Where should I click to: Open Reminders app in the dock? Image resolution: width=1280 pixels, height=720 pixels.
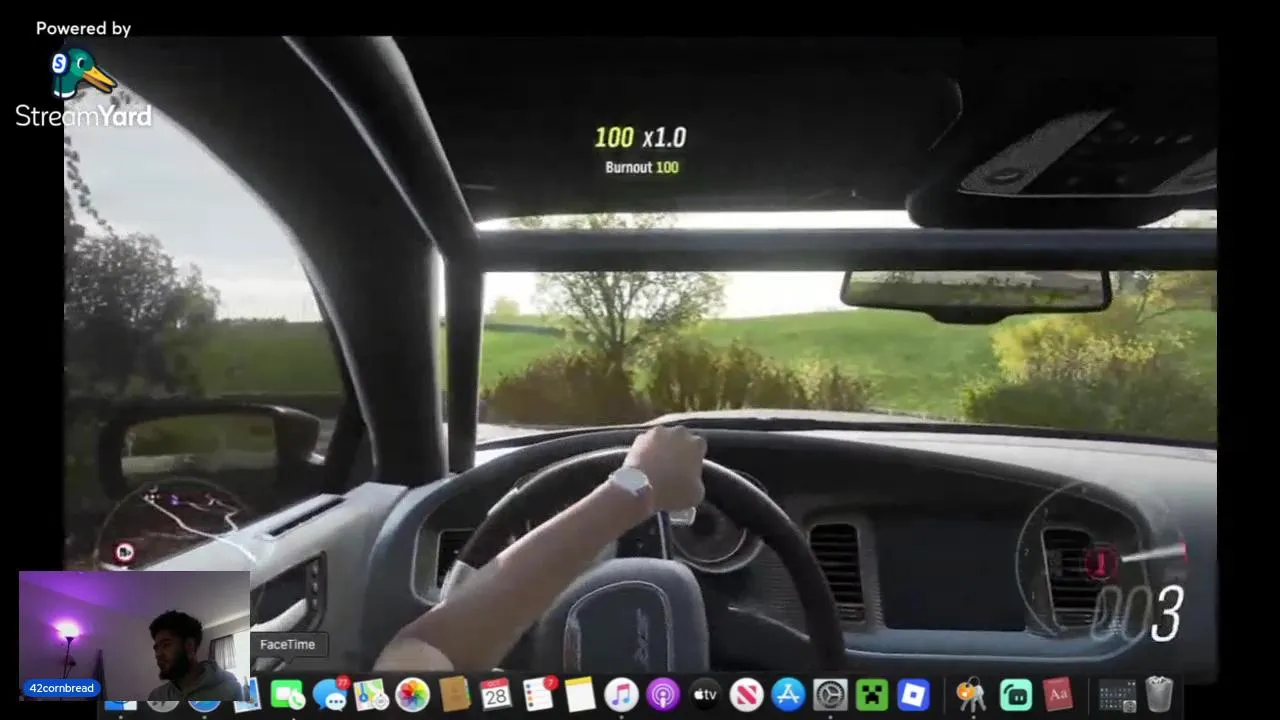(x=538, y=694)
